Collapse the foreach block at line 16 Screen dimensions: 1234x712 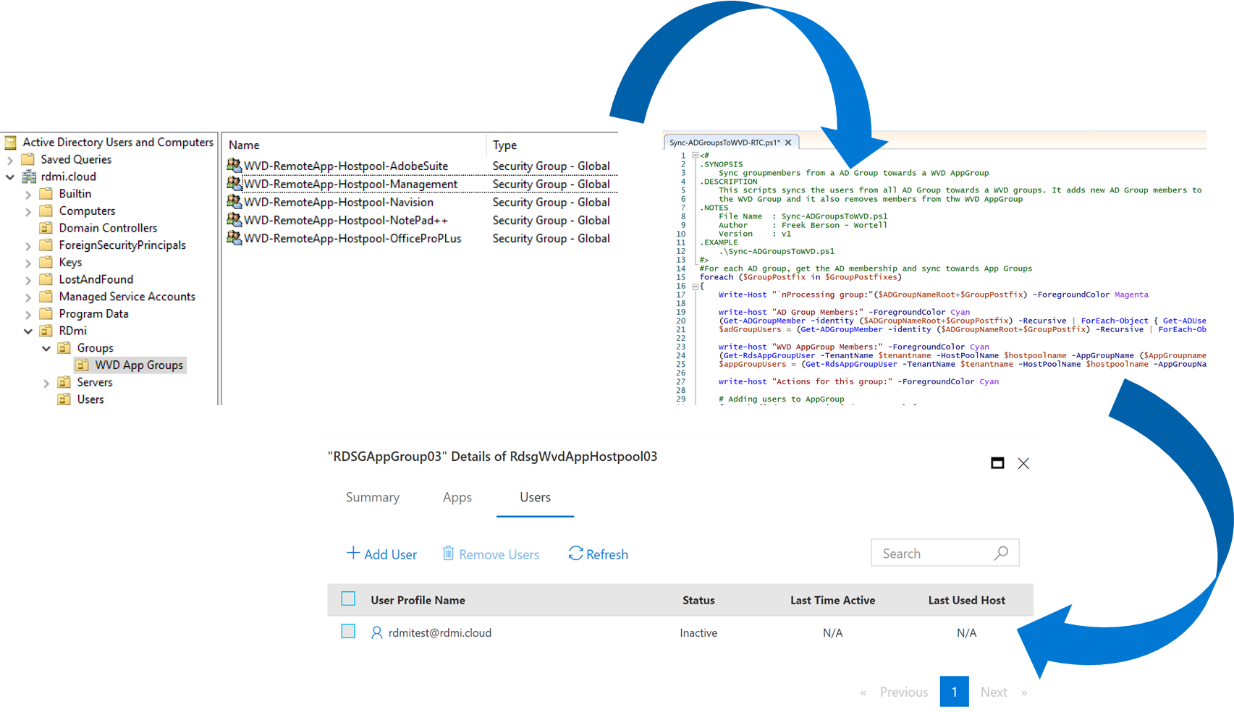point(695,285)
